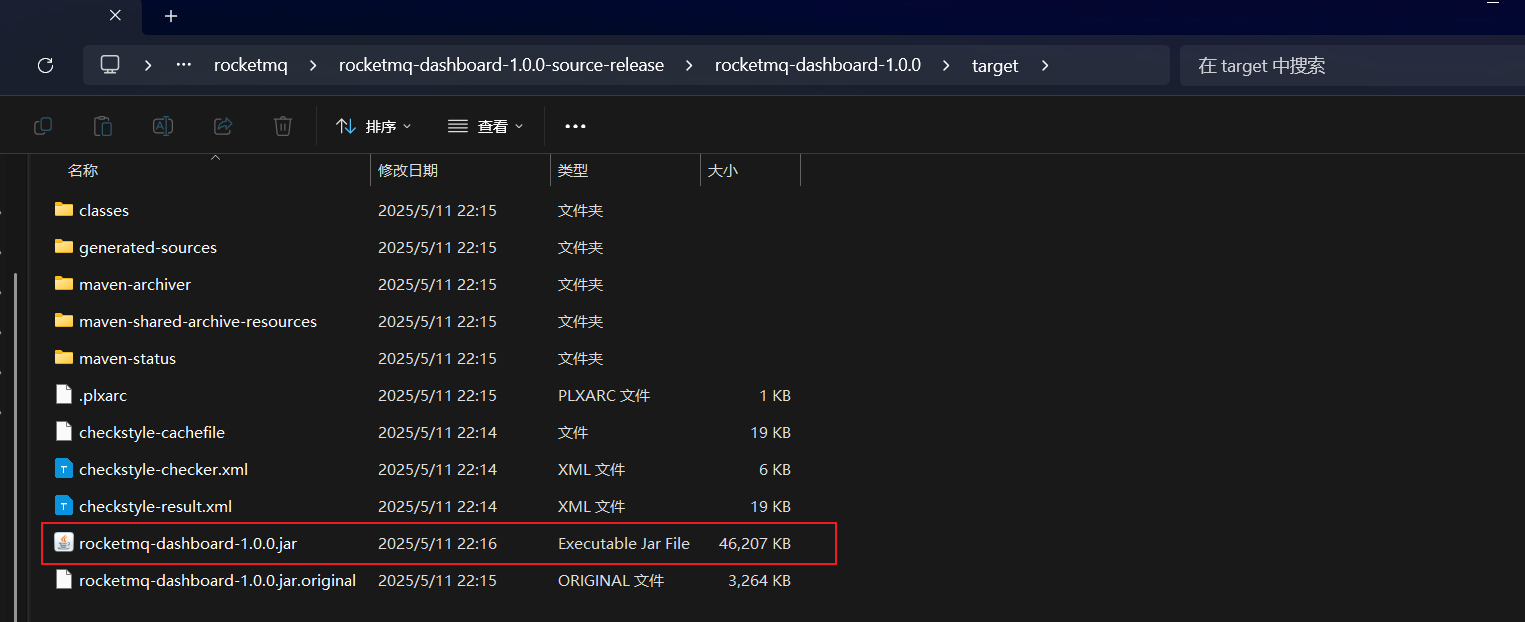The image size is (1525, 622).
Task: Select the rocketmq-dashboard-1.0.0.jar.original file icon
Action: pos(64,580)
